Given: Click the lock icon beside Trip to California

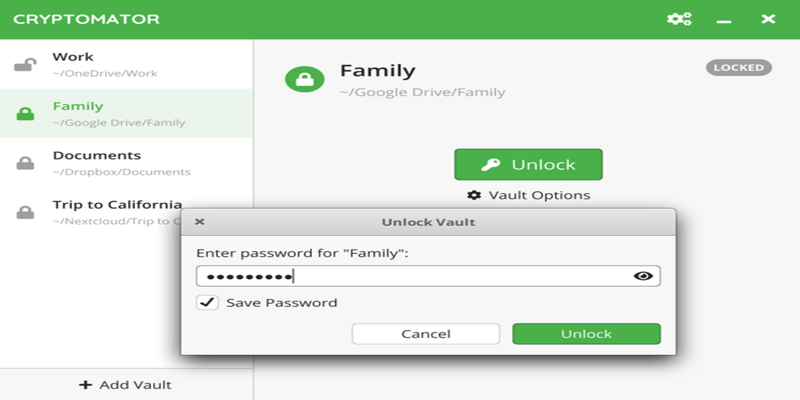Looking at the screenshot, I should point(25,212).
